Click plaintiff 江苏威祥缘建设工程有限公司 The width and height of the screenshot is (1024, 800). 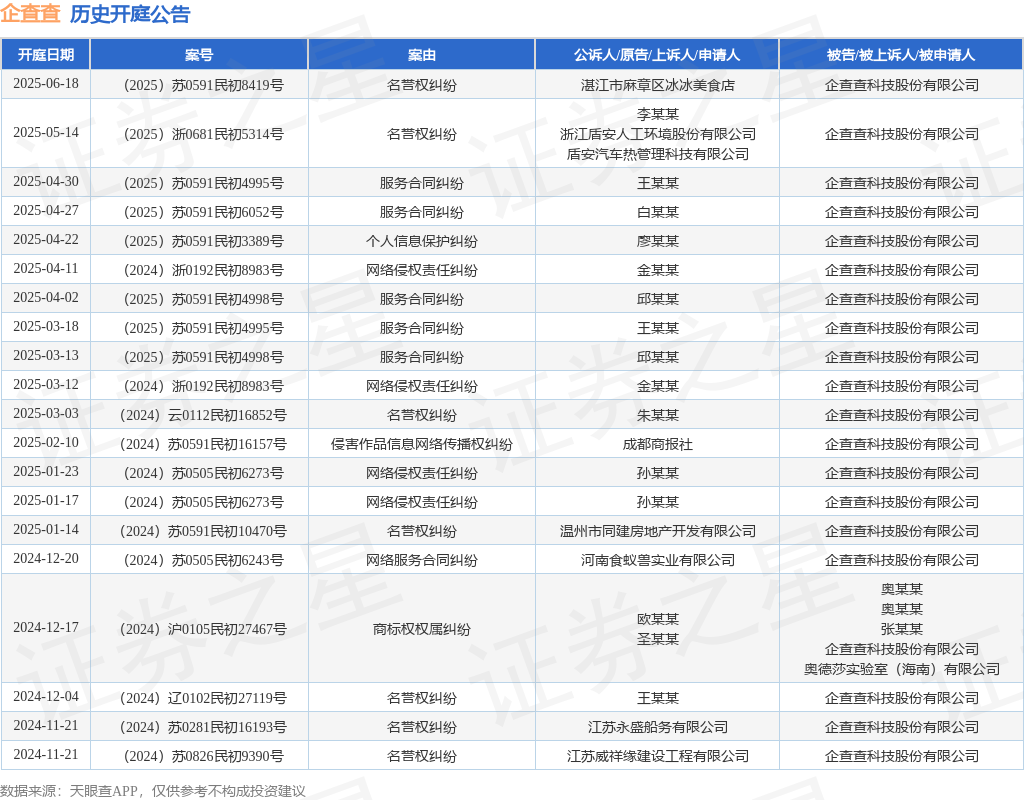point(658,756)
